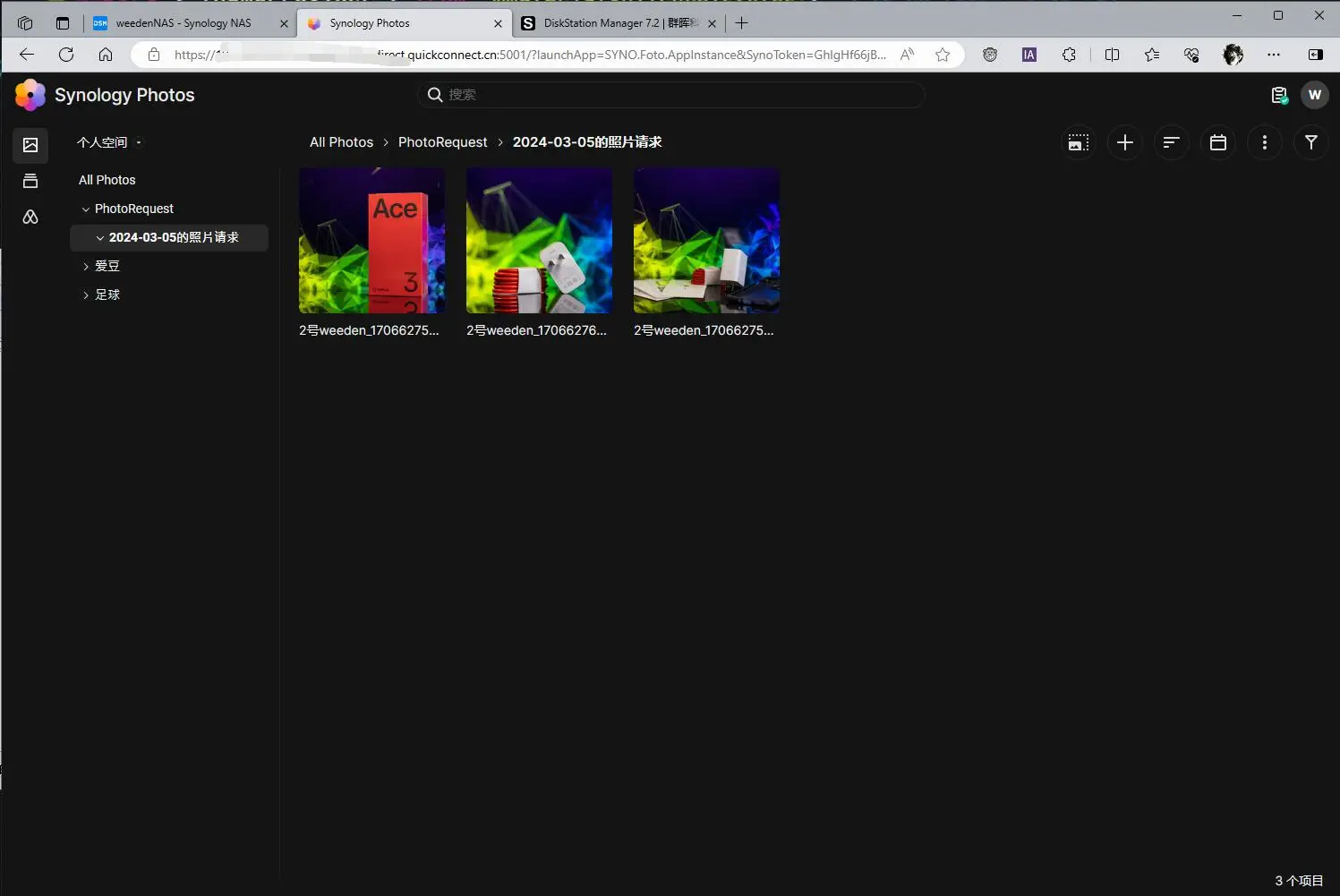Click PhotoRequest in the breadcrumb

coord(443,142)
